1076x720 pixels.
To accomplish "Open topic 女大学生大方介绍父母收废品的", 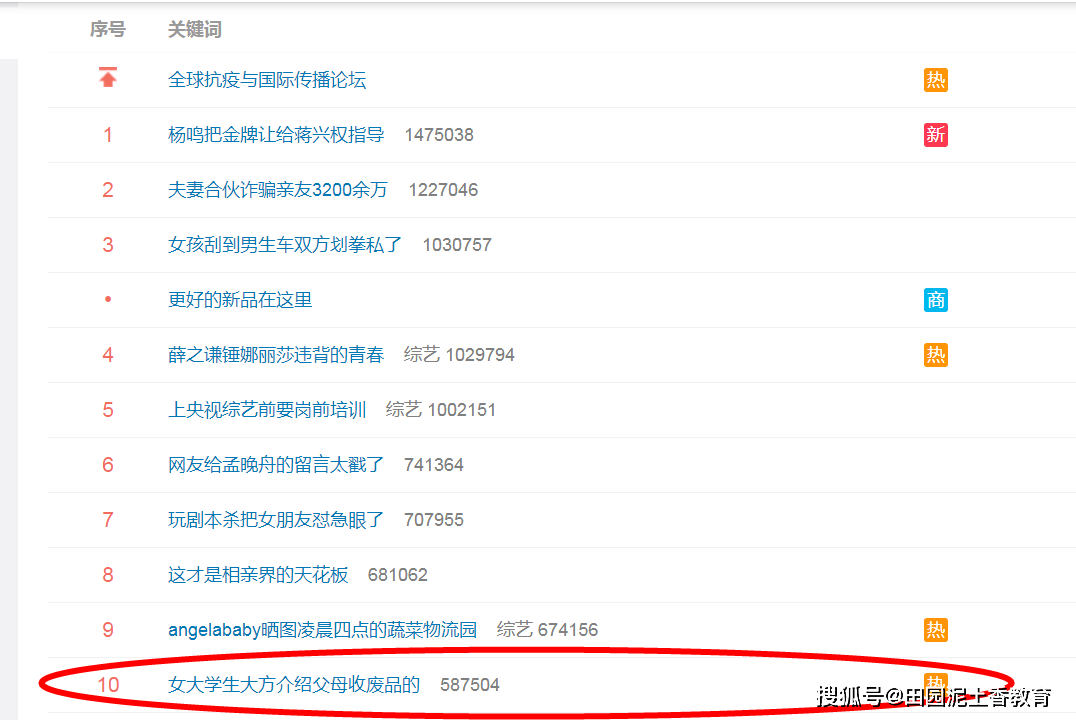I will pos(294,684).
